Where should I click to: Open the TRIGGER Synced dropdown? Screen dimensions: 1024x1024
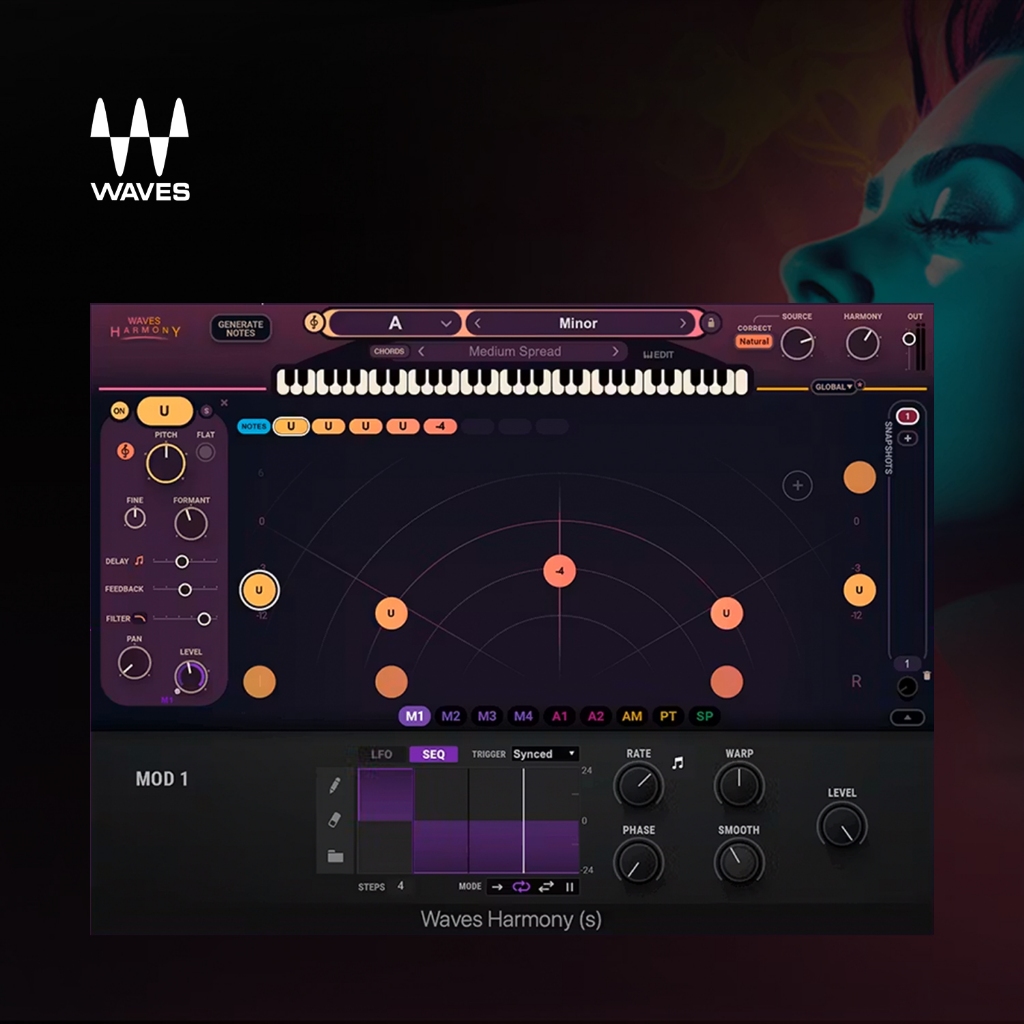pos(545,754)
